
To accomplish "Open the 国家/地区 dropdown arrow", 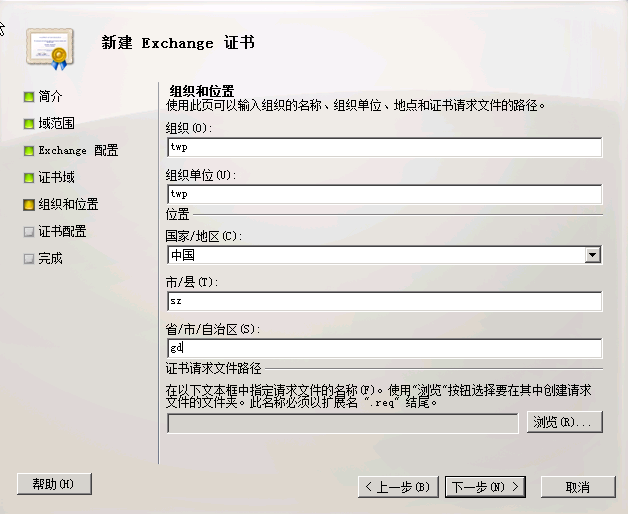I will point(593,255).
